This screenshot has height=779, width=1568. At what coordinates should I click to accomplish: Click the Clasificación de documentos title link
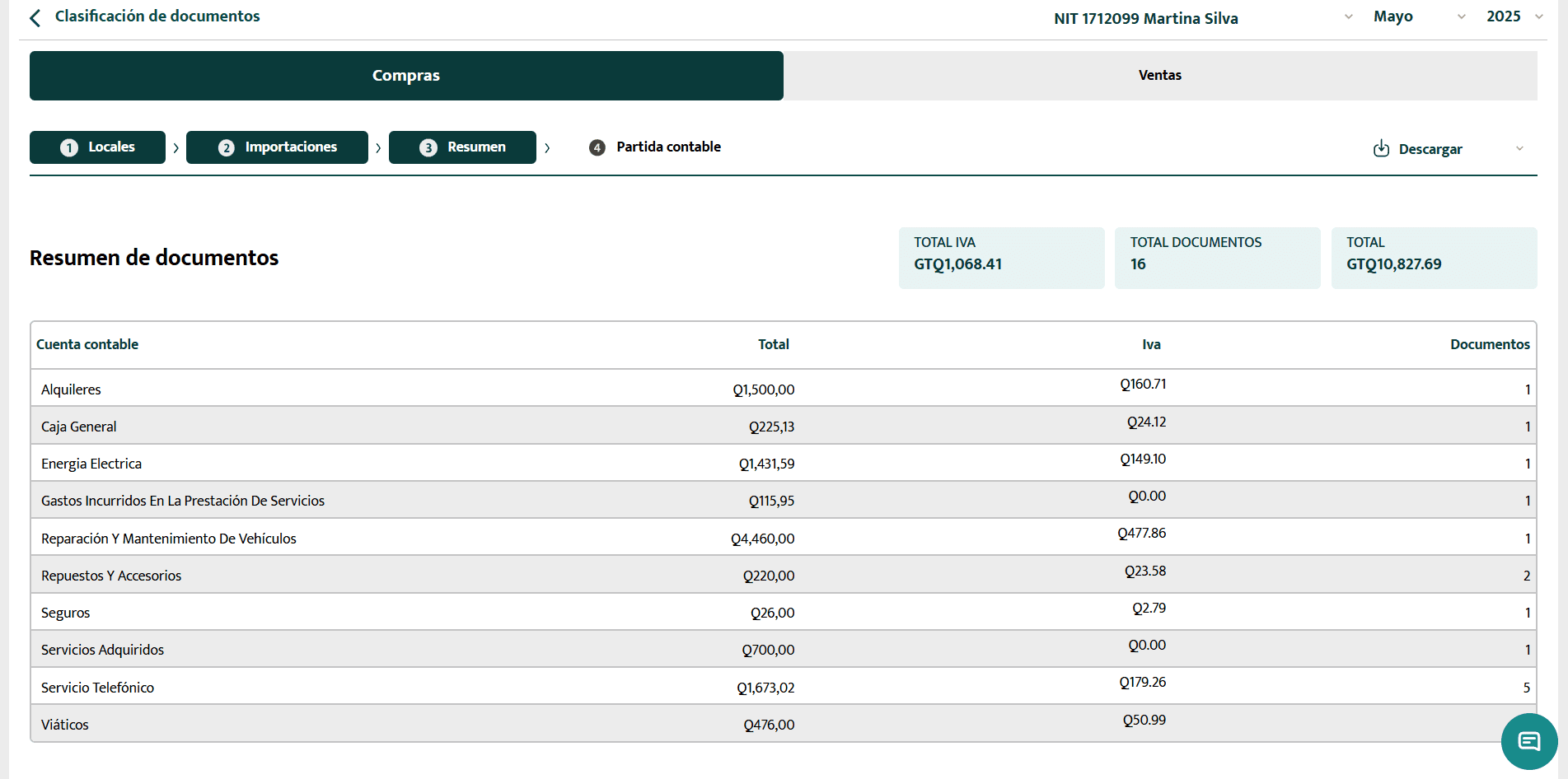pos(157,16)
